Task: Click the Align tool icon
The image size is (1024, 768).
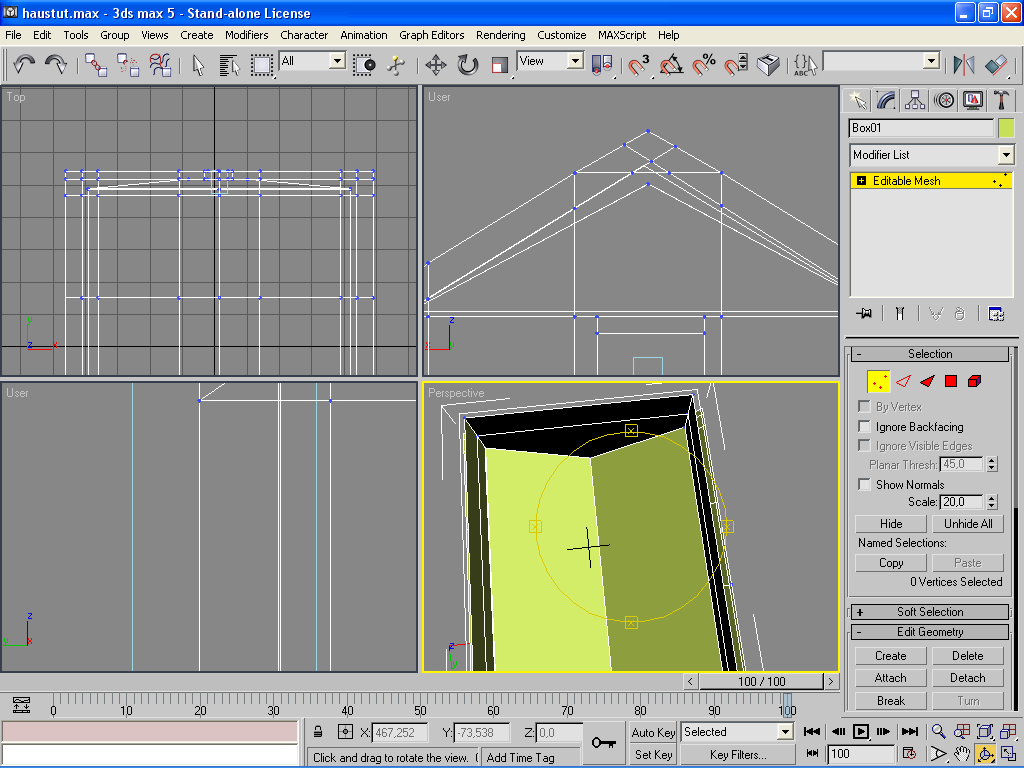Action: tap(996, 65)
